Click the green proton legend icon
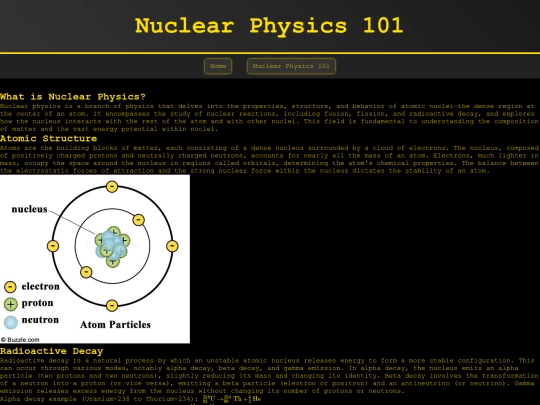The width and height of the screenshot is (540, 405). 10,304
